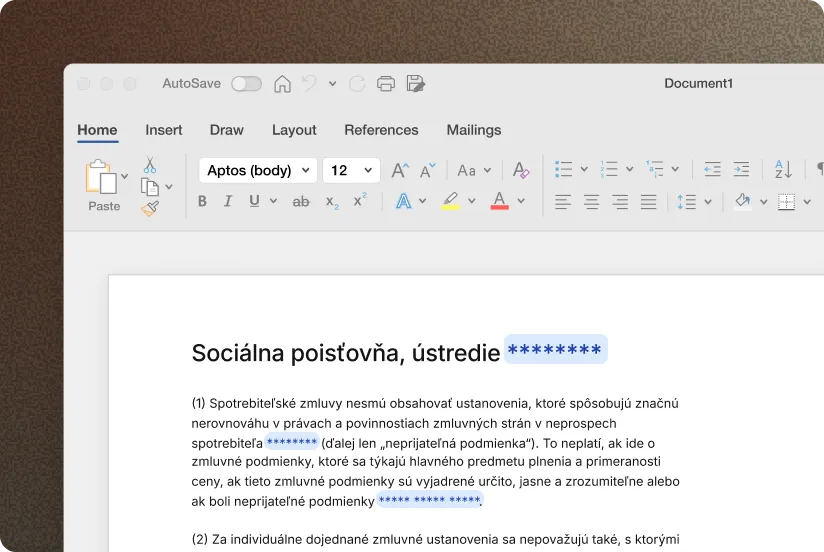Expand line spacing dropdown arrow
The height and width of the screenshot is (552, 824).
[x=708, y=202]
